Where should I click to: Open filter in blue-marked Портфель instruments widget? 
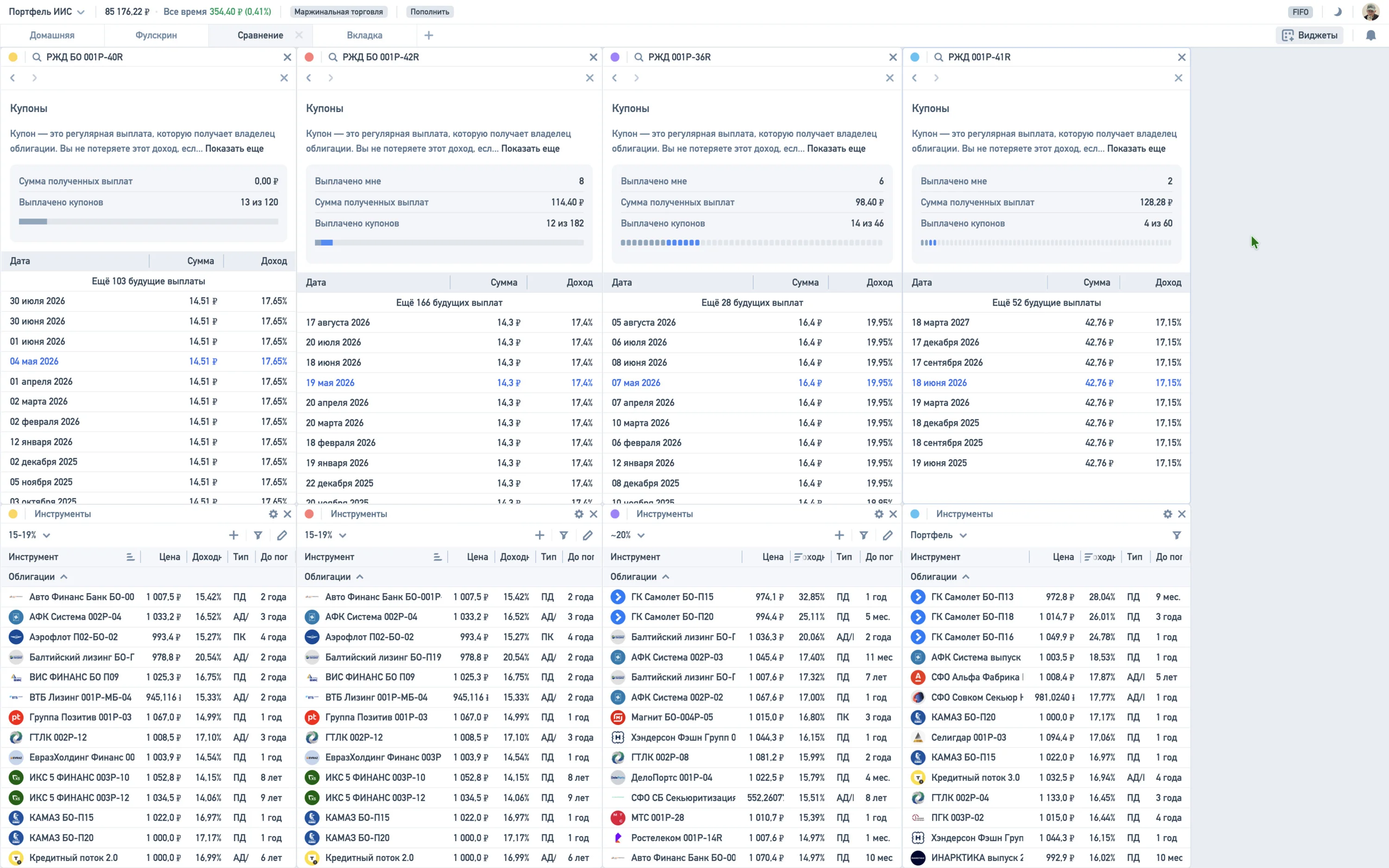tap(1176, 535)
